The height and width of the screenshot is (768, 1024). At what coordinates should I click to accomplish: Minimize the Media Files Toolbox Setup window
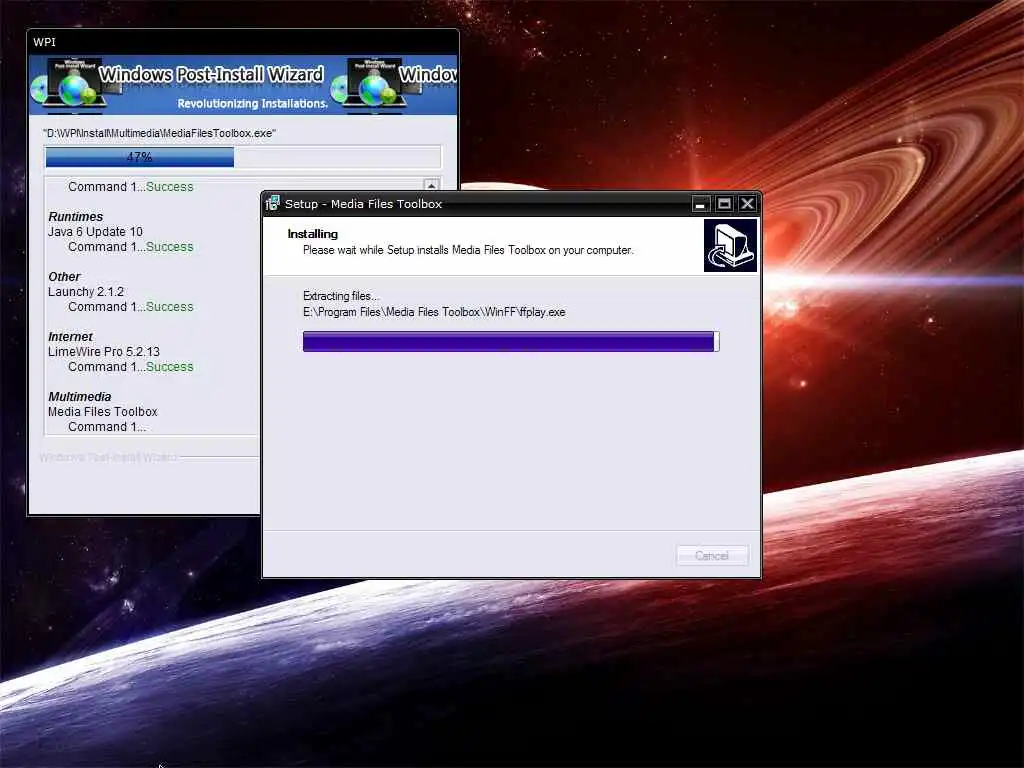click(700, 204)
